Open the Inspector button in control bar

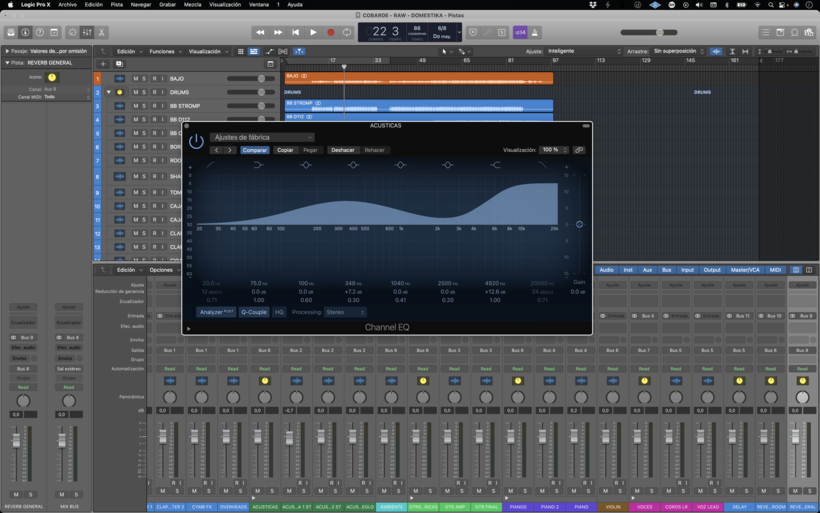point(25,32)
